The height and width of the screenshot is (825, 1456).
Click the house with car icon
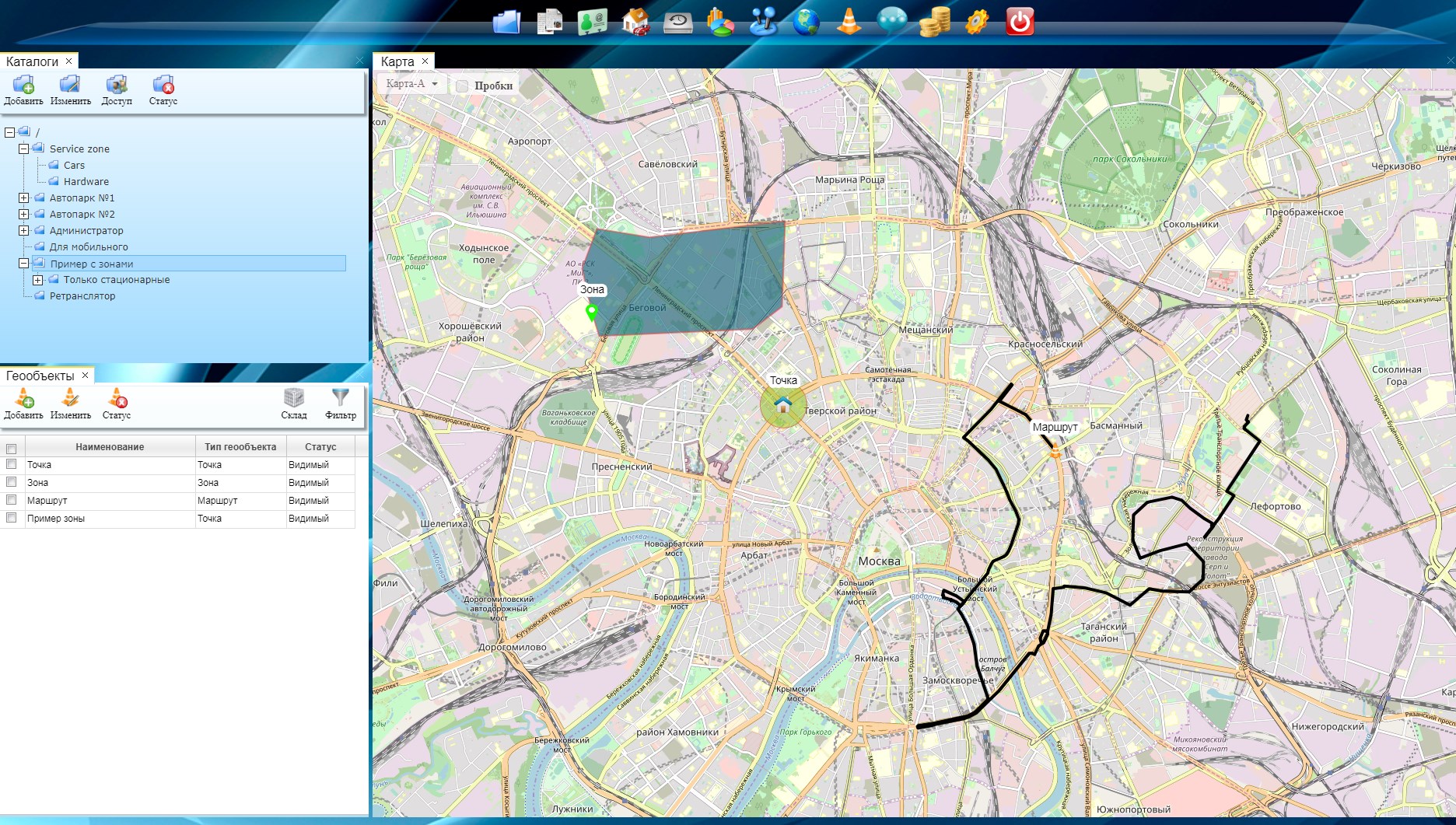(x=635, y=21)
